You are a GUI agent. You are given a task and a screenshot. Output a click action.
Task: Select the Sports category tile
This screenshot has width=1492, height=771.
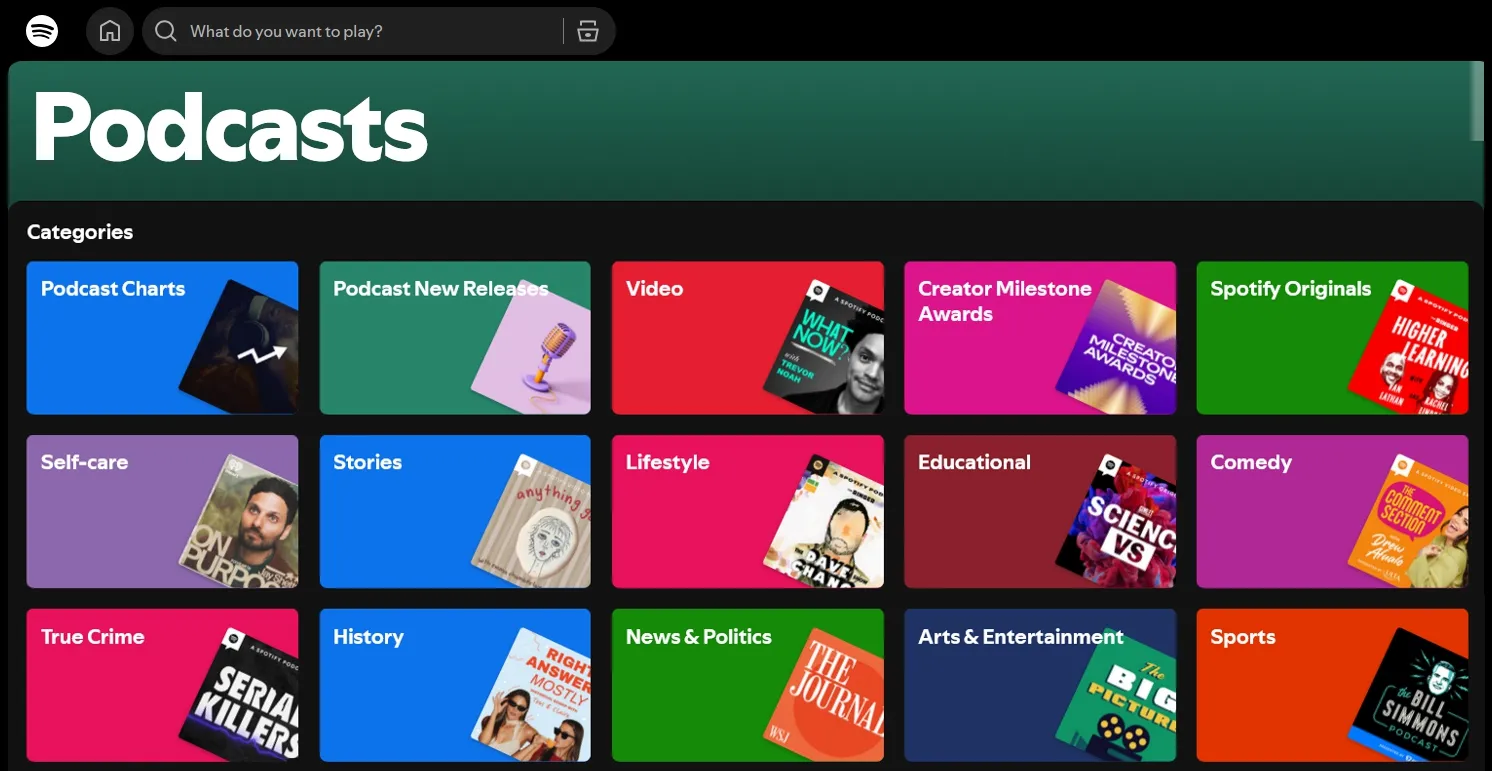[x=1332, y=685]
